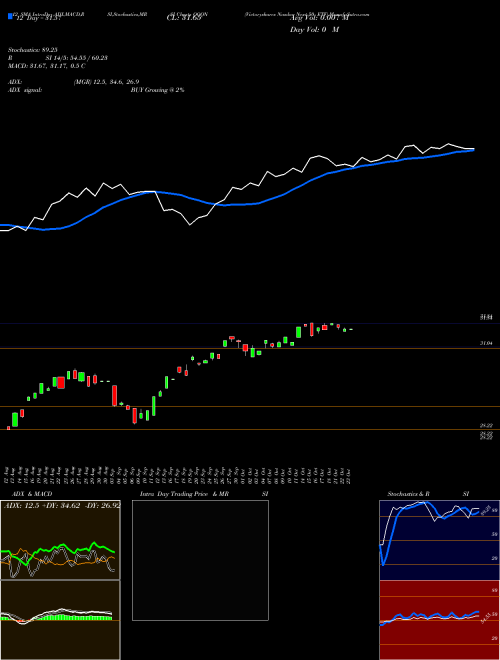500x660 pixels.
Task: Click the blue 12 Day SMA legend square
Action: click(10, 16)
